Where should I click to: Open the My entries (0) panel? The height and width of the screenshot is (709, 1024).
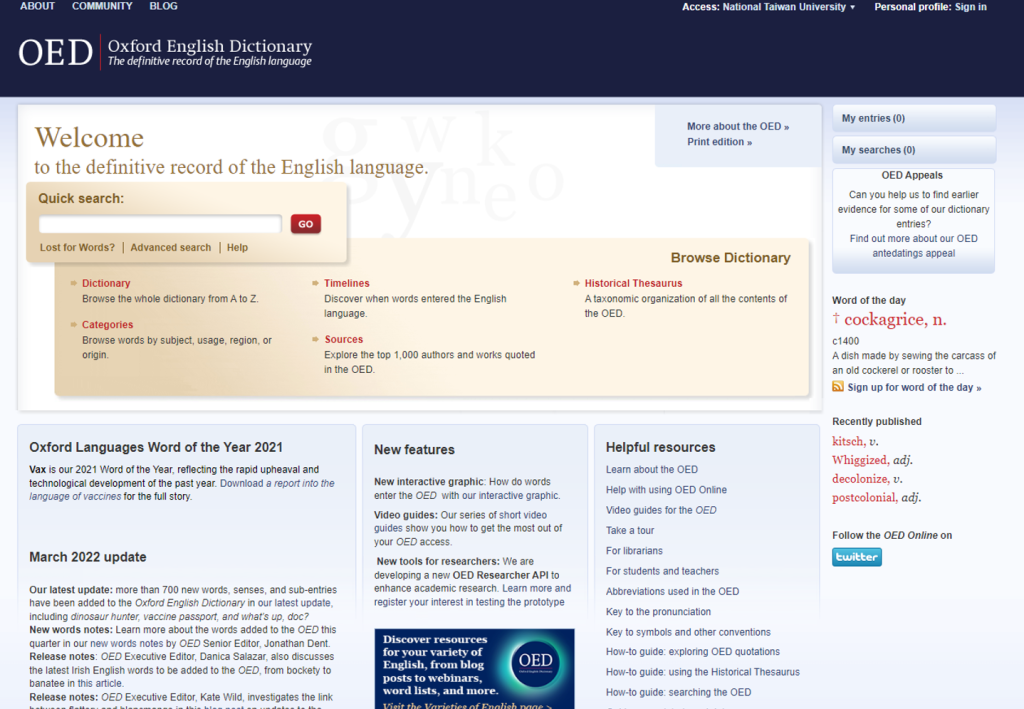coord(914,118)
